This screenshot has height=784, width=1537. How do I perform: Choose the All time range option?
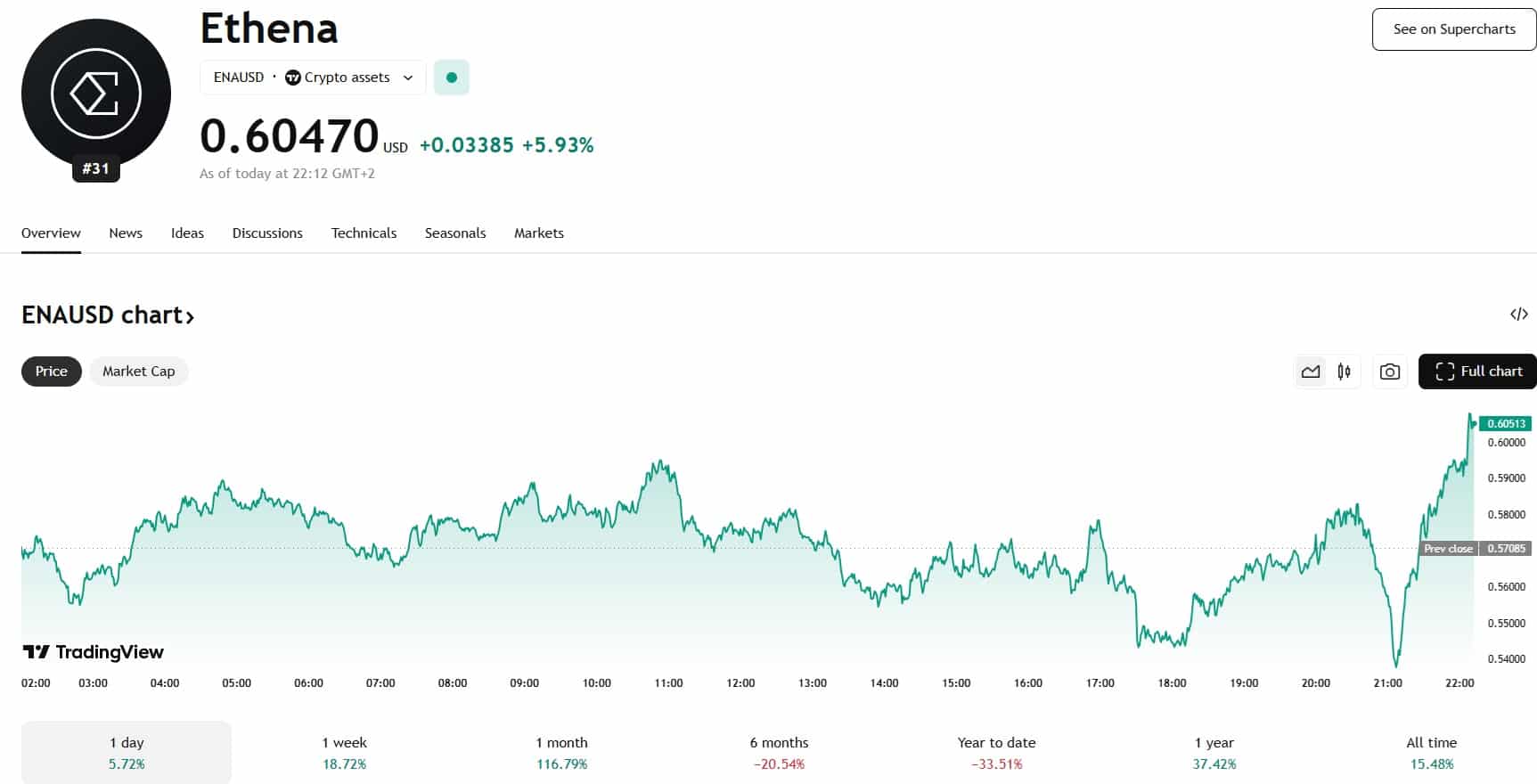pyautogui.click(x=1431, y=752)
